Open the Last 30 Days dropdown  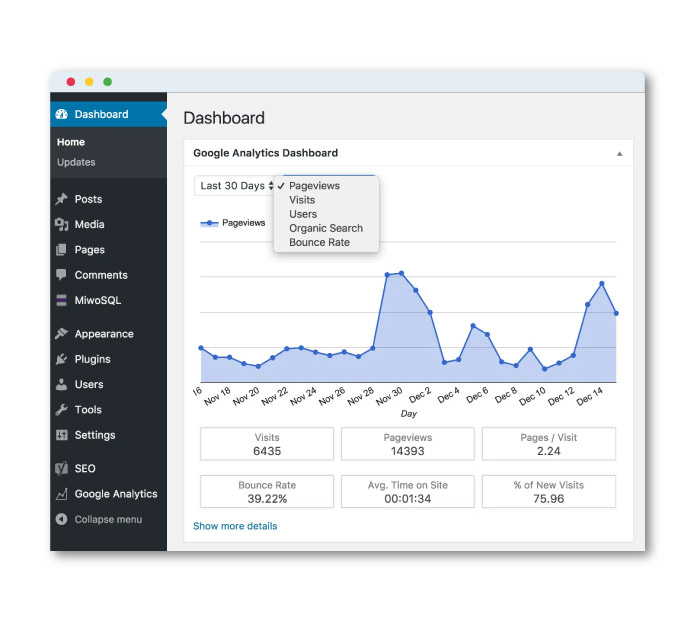[x=236, y=186]
